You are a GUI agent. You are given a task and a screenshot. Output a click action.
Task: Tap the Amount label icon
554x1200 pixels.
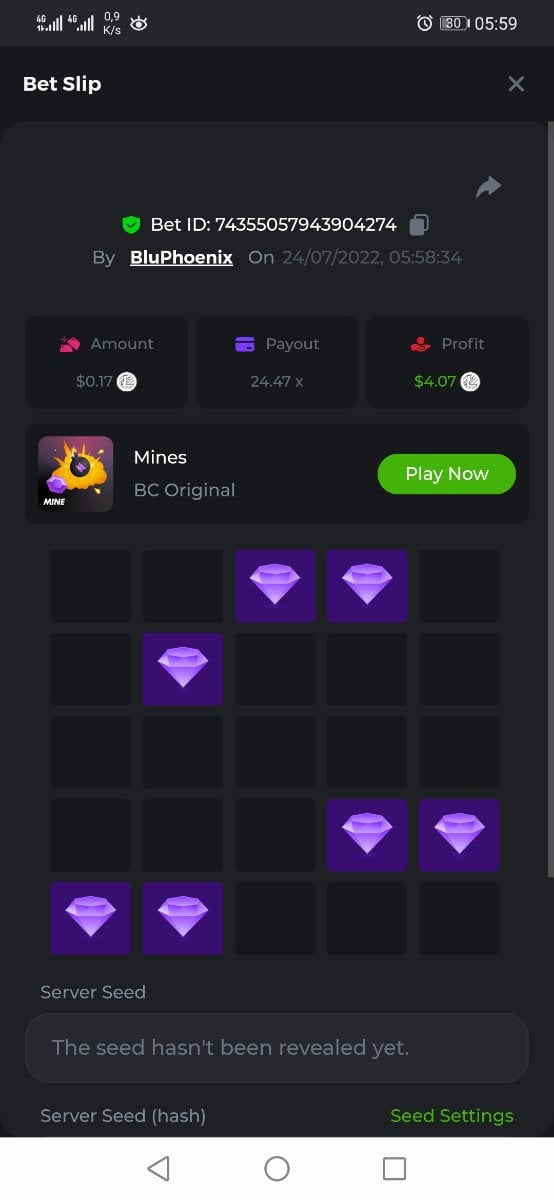pos(70,344)
